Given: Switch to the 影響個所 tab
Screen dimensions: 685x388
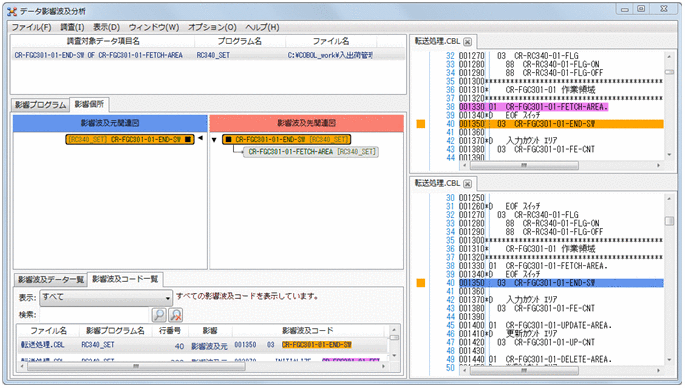Looking at the screenshot, I should click(x=89, y=104).
